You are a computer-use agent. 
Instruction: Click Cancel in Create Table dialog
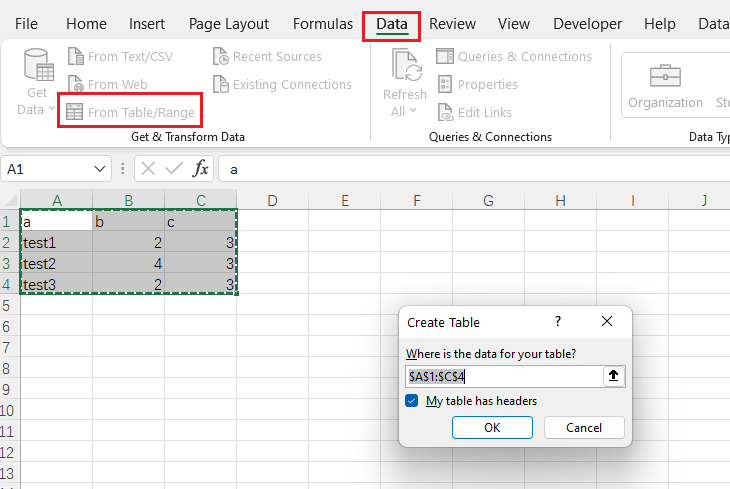tap(584, 428)
